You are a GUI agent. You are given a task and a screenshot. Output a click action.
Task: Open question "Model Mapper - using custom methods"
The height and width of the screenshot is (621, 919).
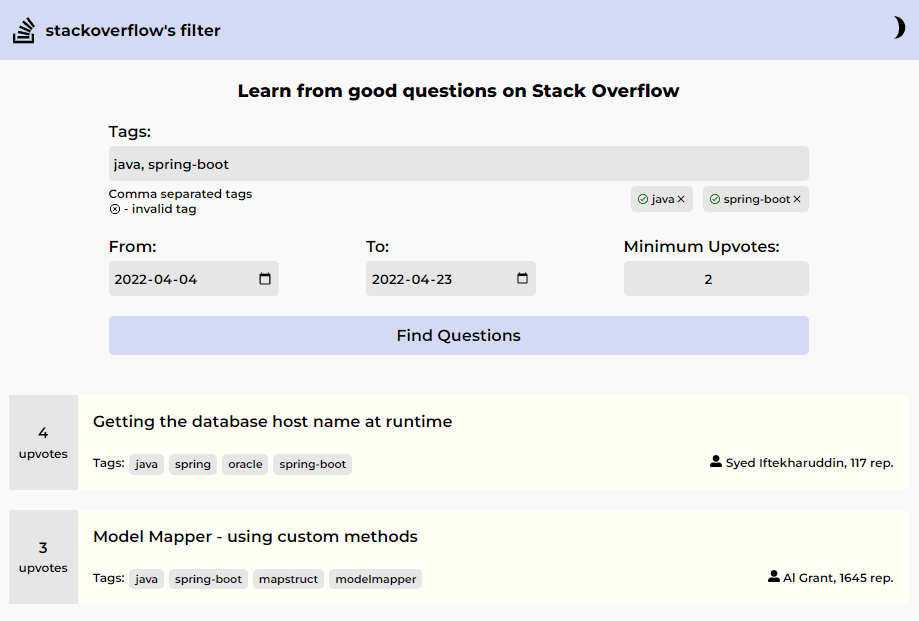tap(256, 536)
